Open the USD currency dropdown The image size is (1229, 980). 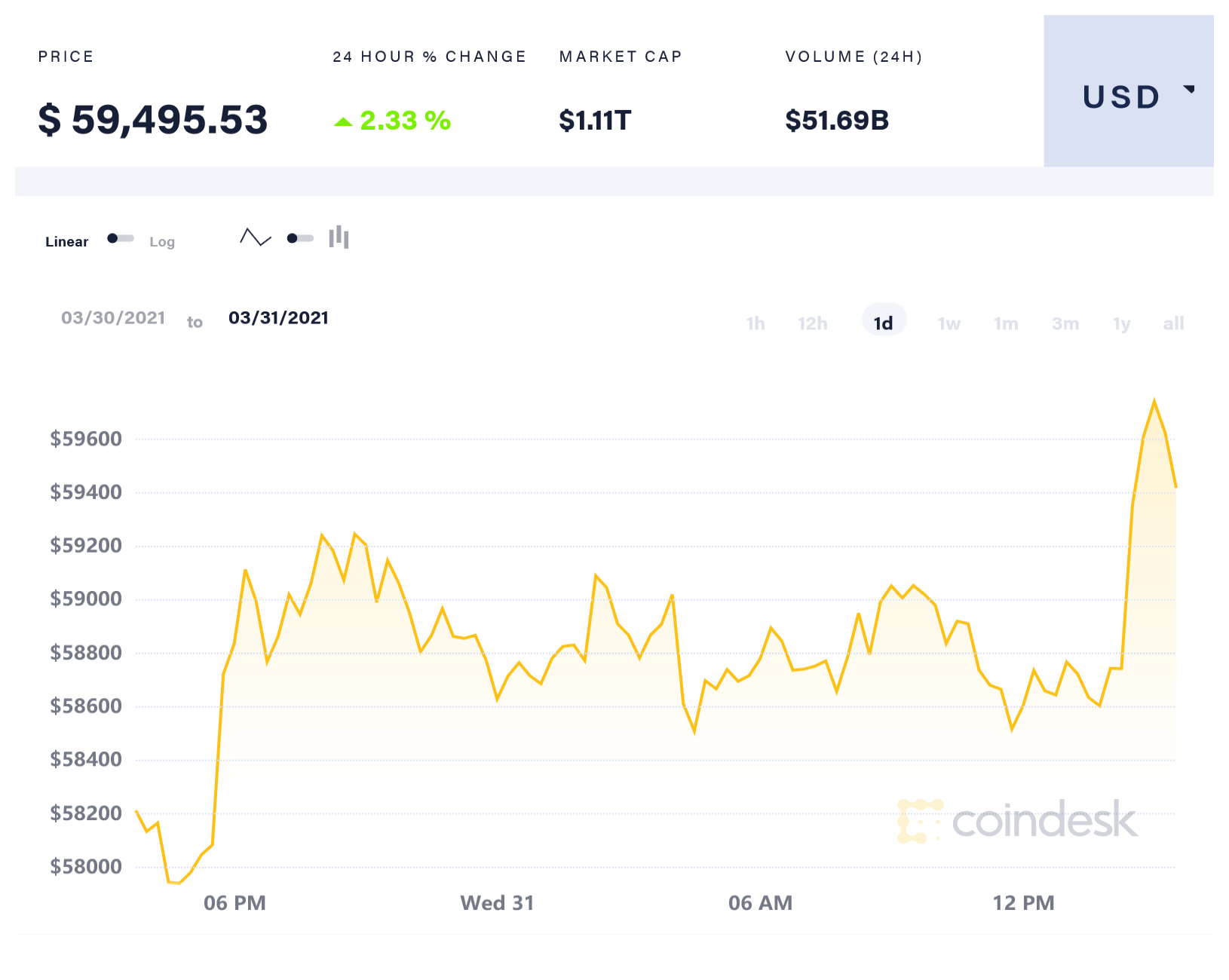click(x=1120, y=97)
